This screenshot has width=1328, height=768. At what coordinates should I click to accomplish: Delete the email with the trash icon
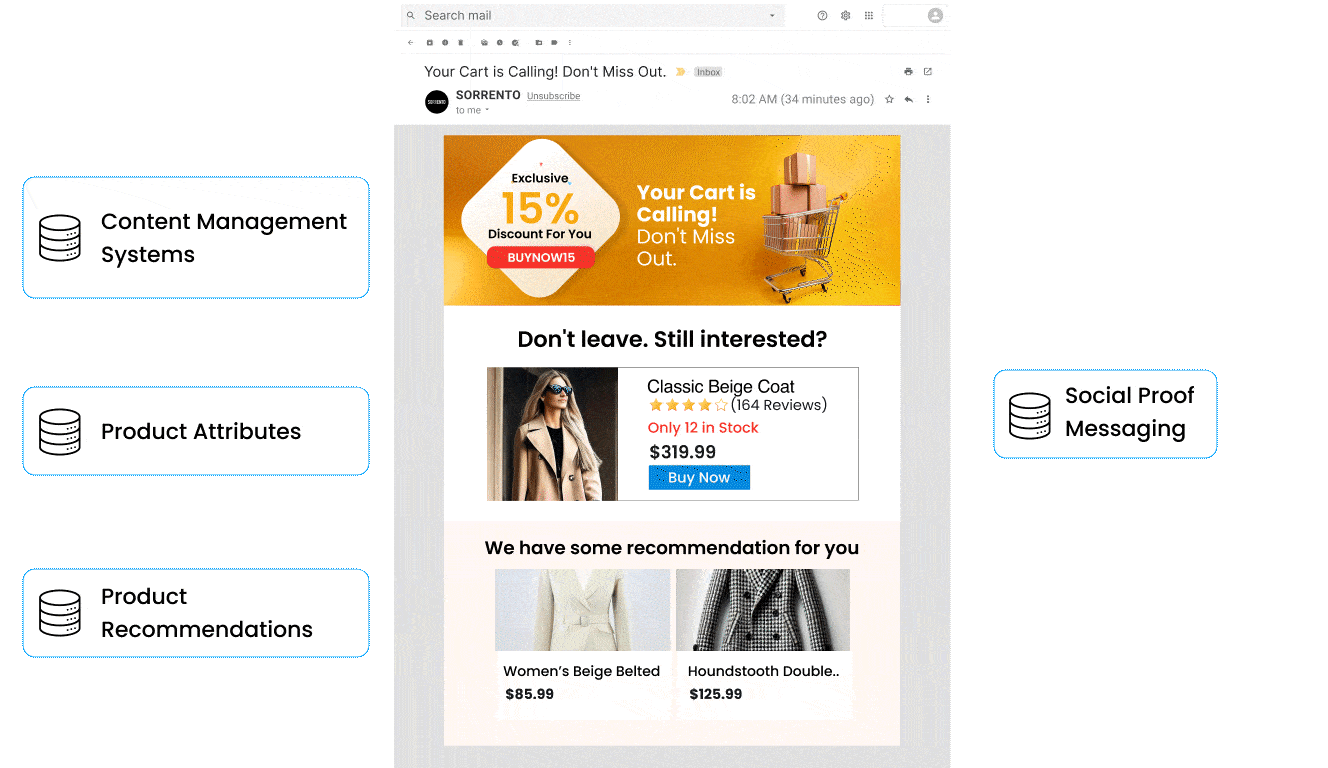coord(461,43)
